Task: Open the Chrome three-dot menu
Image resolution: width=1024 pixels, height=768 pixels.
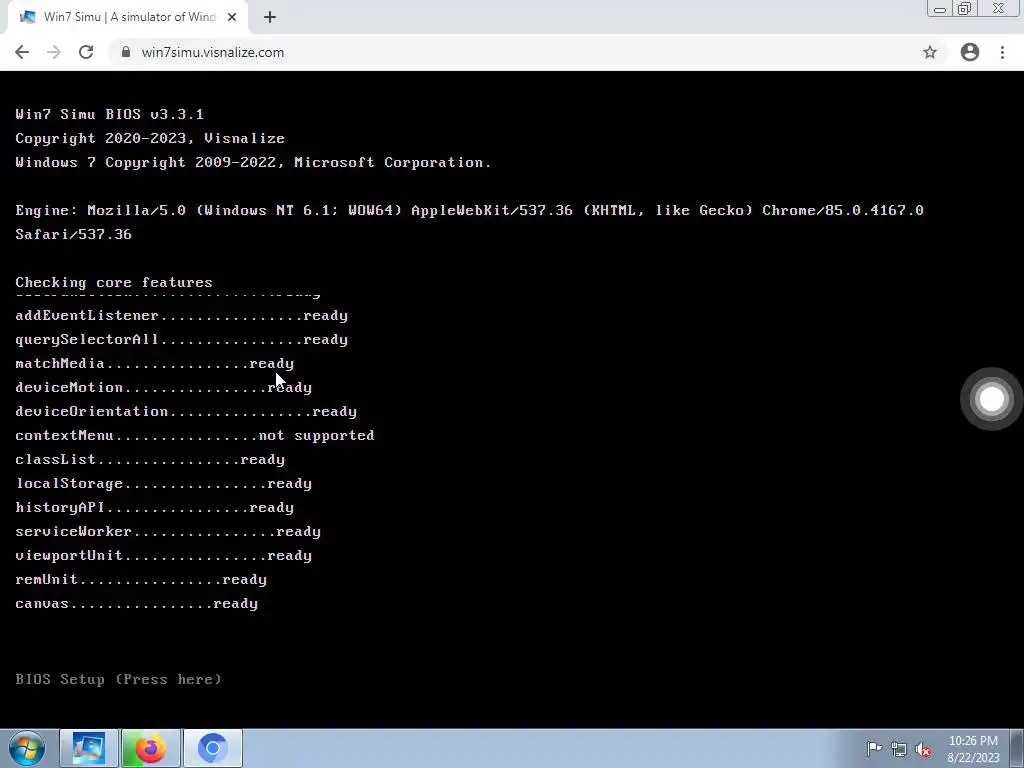Action: tap(1002, 52)
